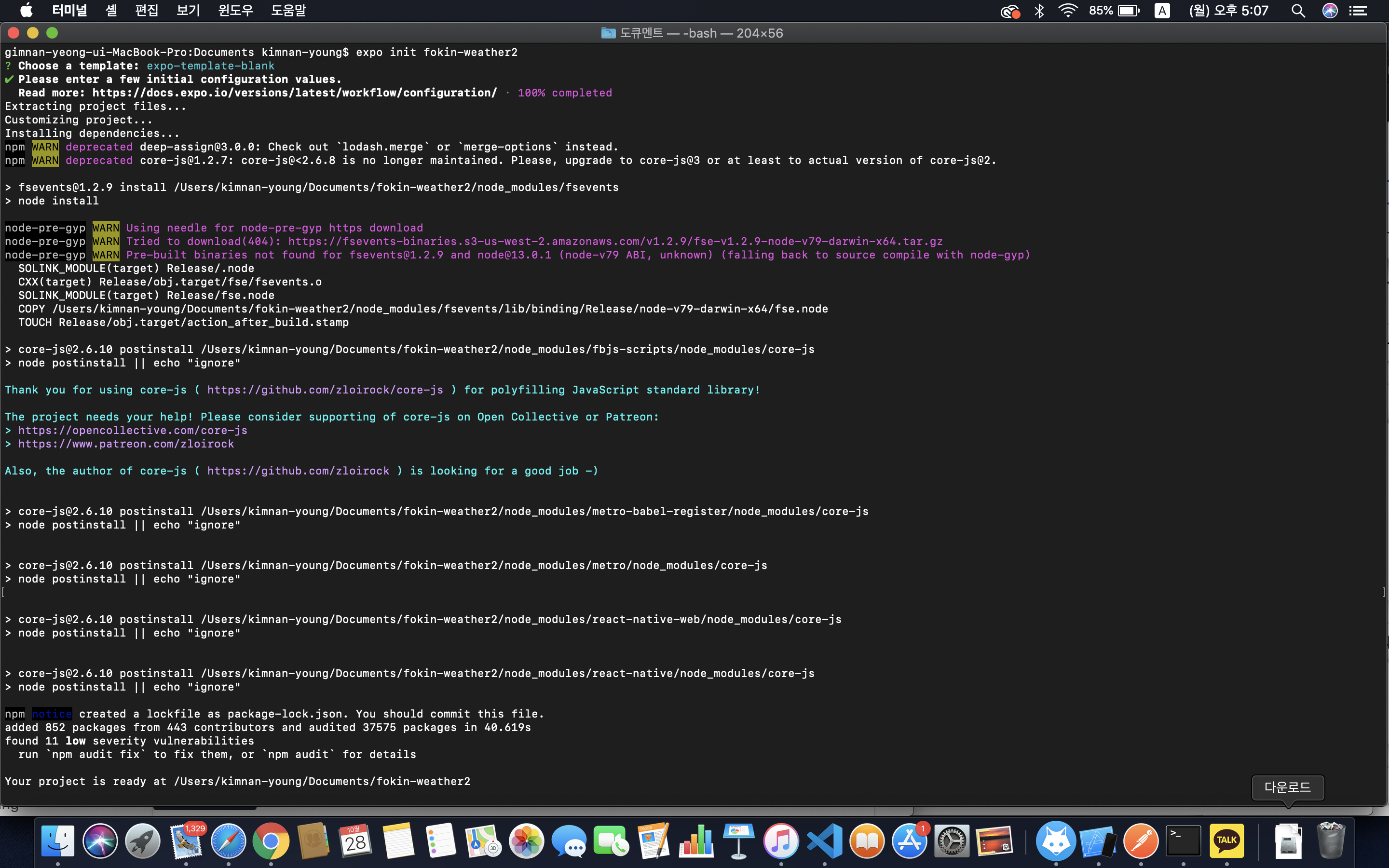Open the 셸 (Shell) menu

pyautogui.click(x=111, y=11)
